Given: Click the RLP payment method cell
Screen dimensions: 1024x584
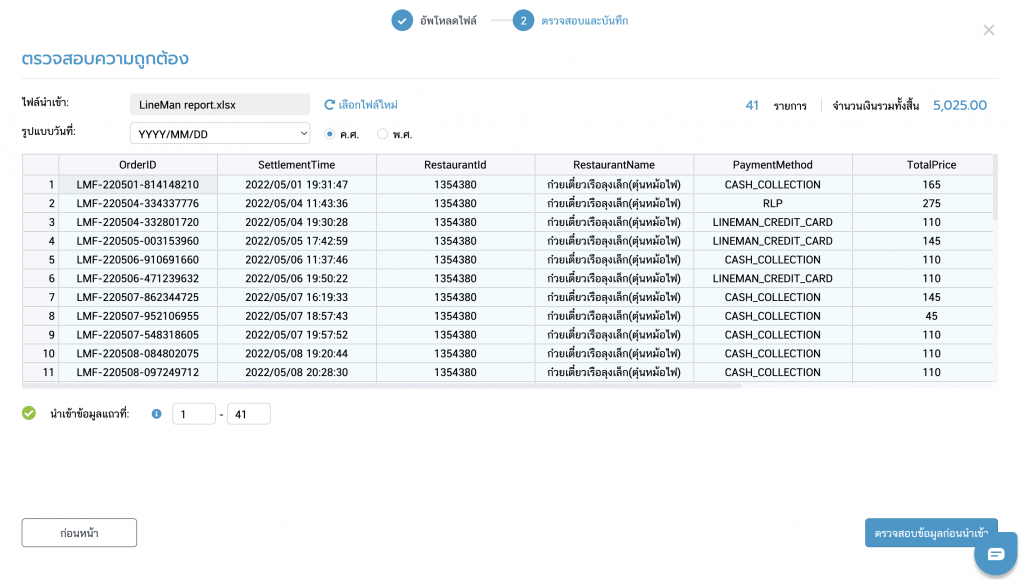Looking at the screenshot, I should 773,203.
